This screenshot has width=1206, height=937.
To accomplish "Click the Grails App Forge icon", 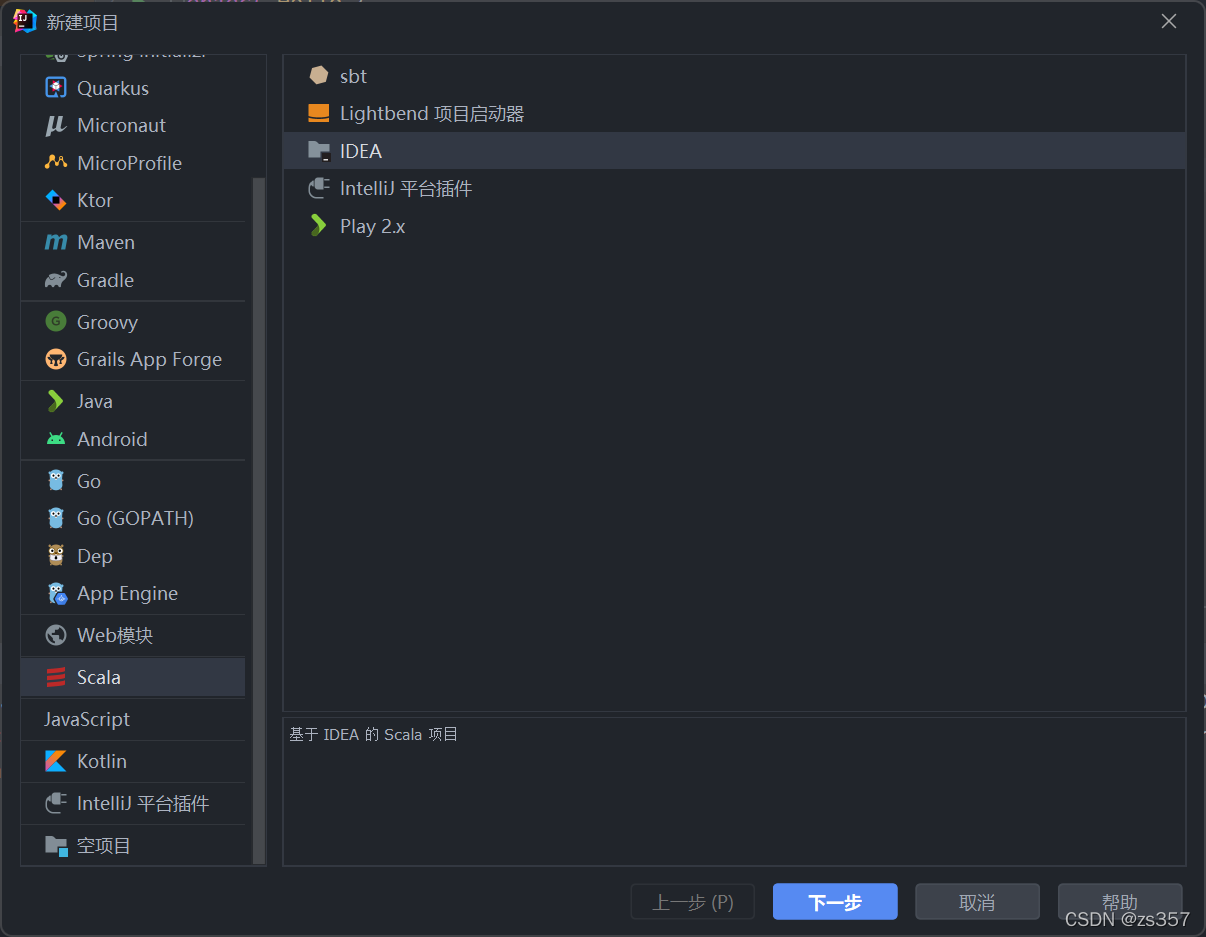I will pyautogui.click(x=56, y=359).
